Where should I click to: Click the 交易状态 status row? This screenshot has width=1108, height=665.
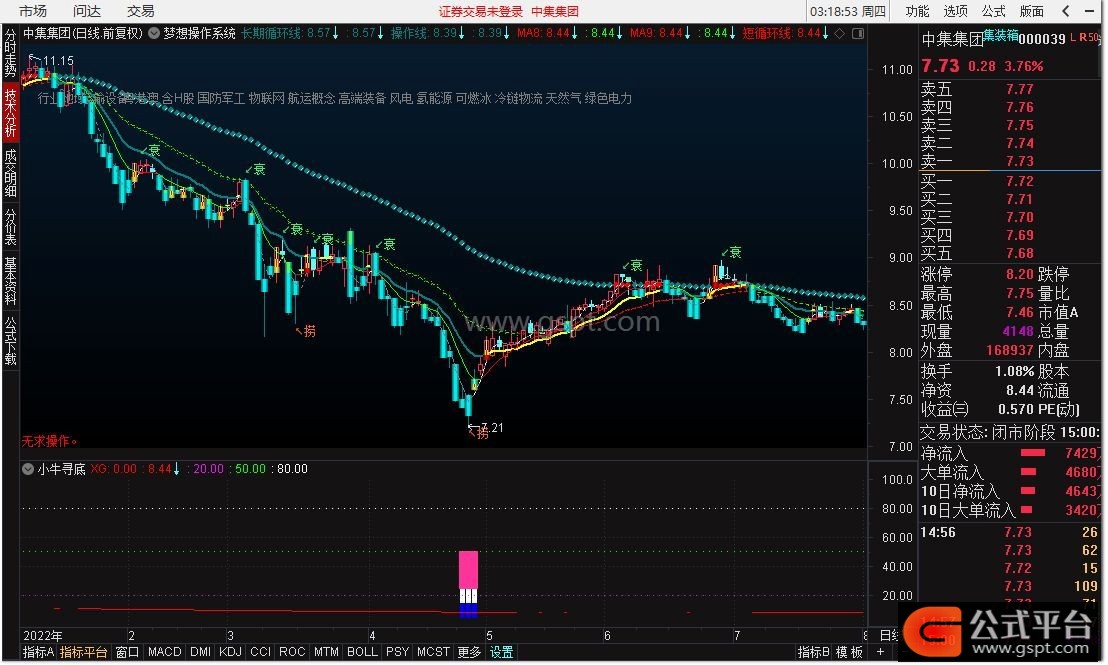1010,432
